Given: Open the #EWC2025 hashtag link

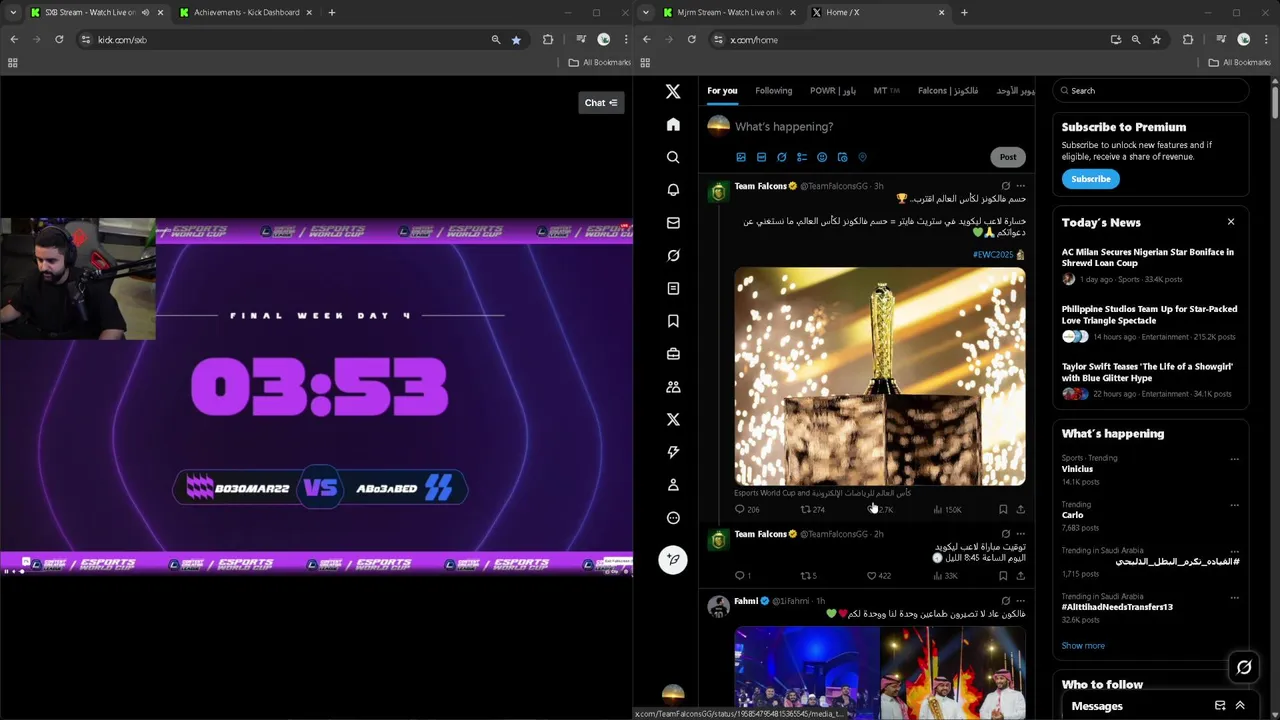Looking at the screenshot, I should click(x=993, y=255).
